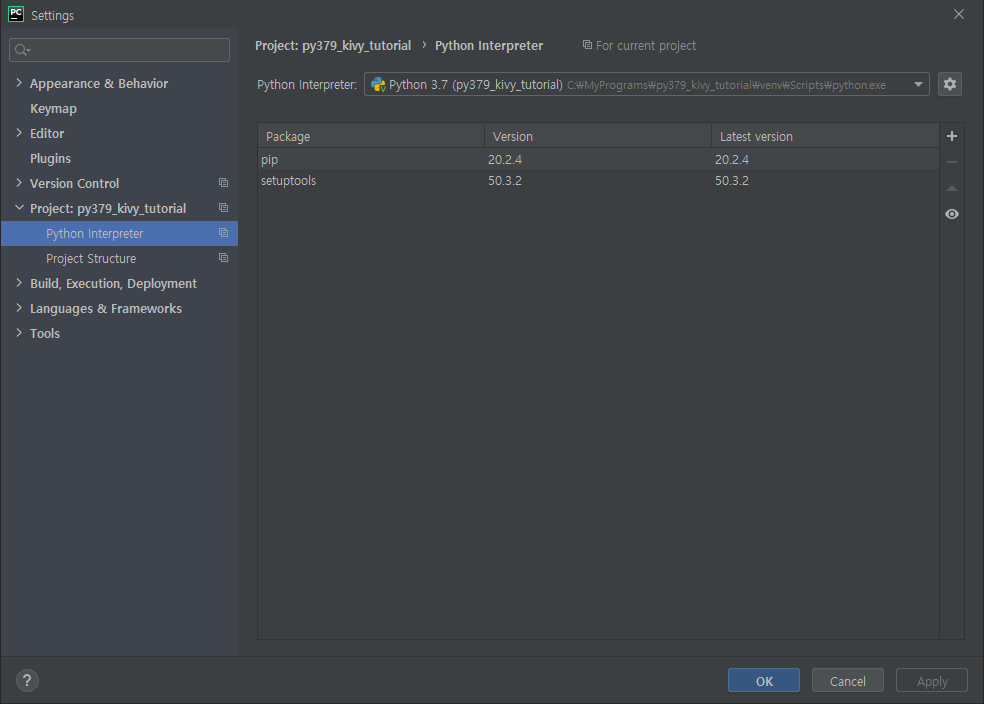This screenshot has height=704, width=984.
Task: Toggle show early releases eye icon
Action: click(x=951, y=214)
